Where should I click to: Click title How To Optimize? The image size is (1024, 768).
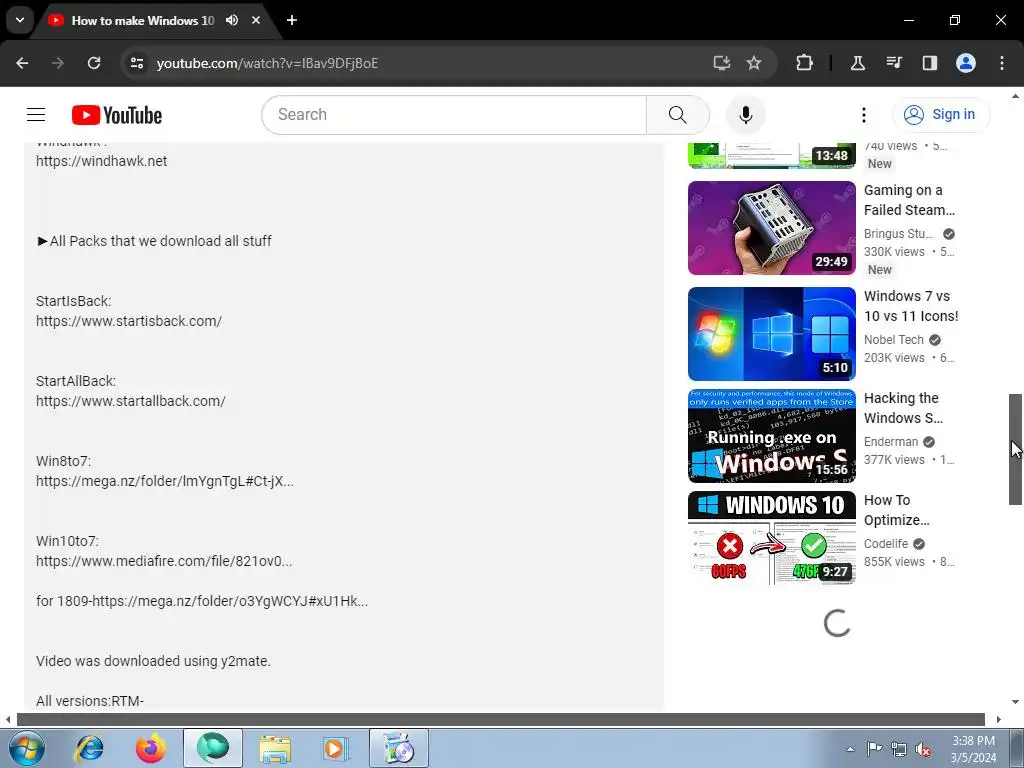pos(896,510)
